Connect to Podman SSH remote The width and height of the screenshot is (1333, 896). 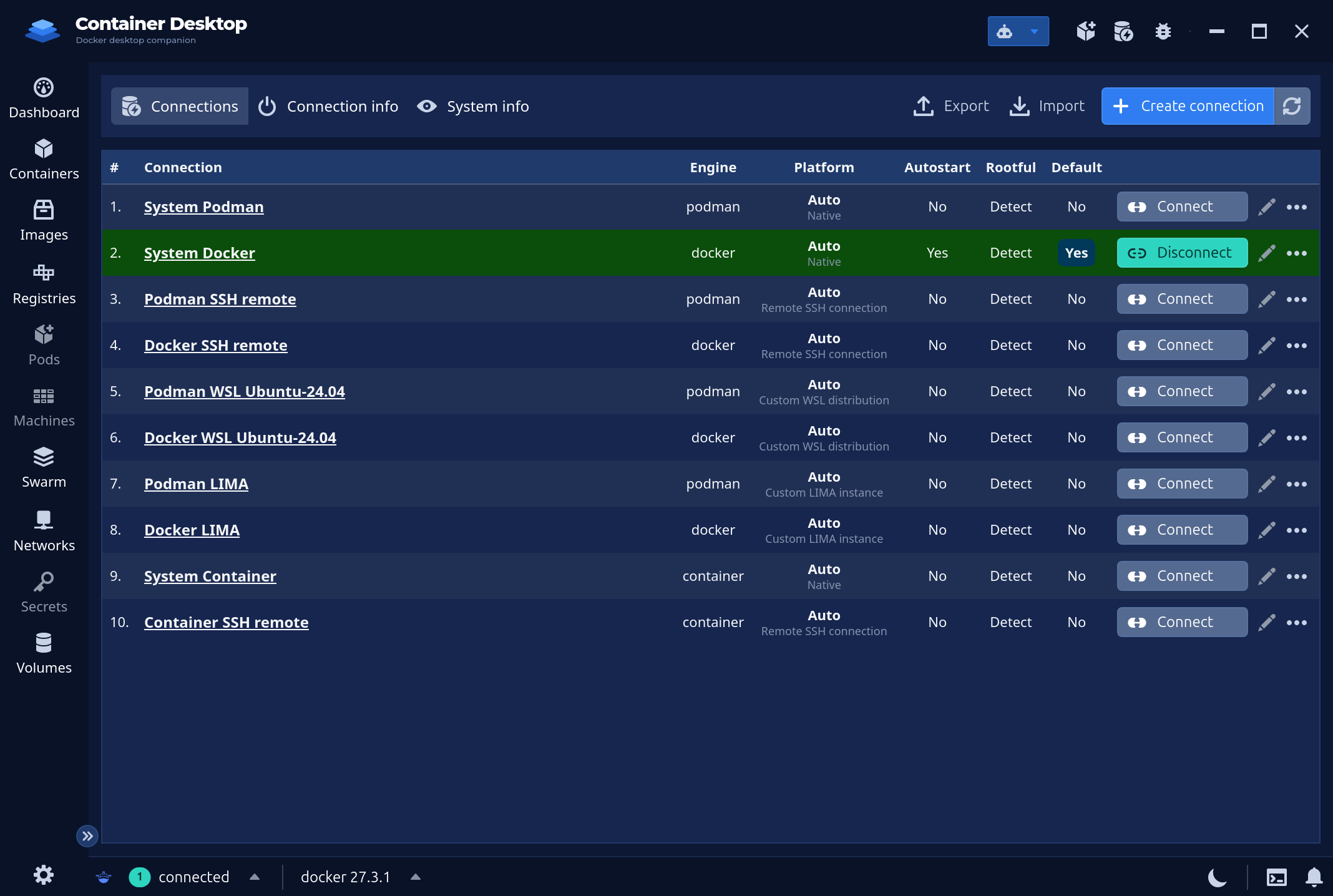pos(1182,299)
